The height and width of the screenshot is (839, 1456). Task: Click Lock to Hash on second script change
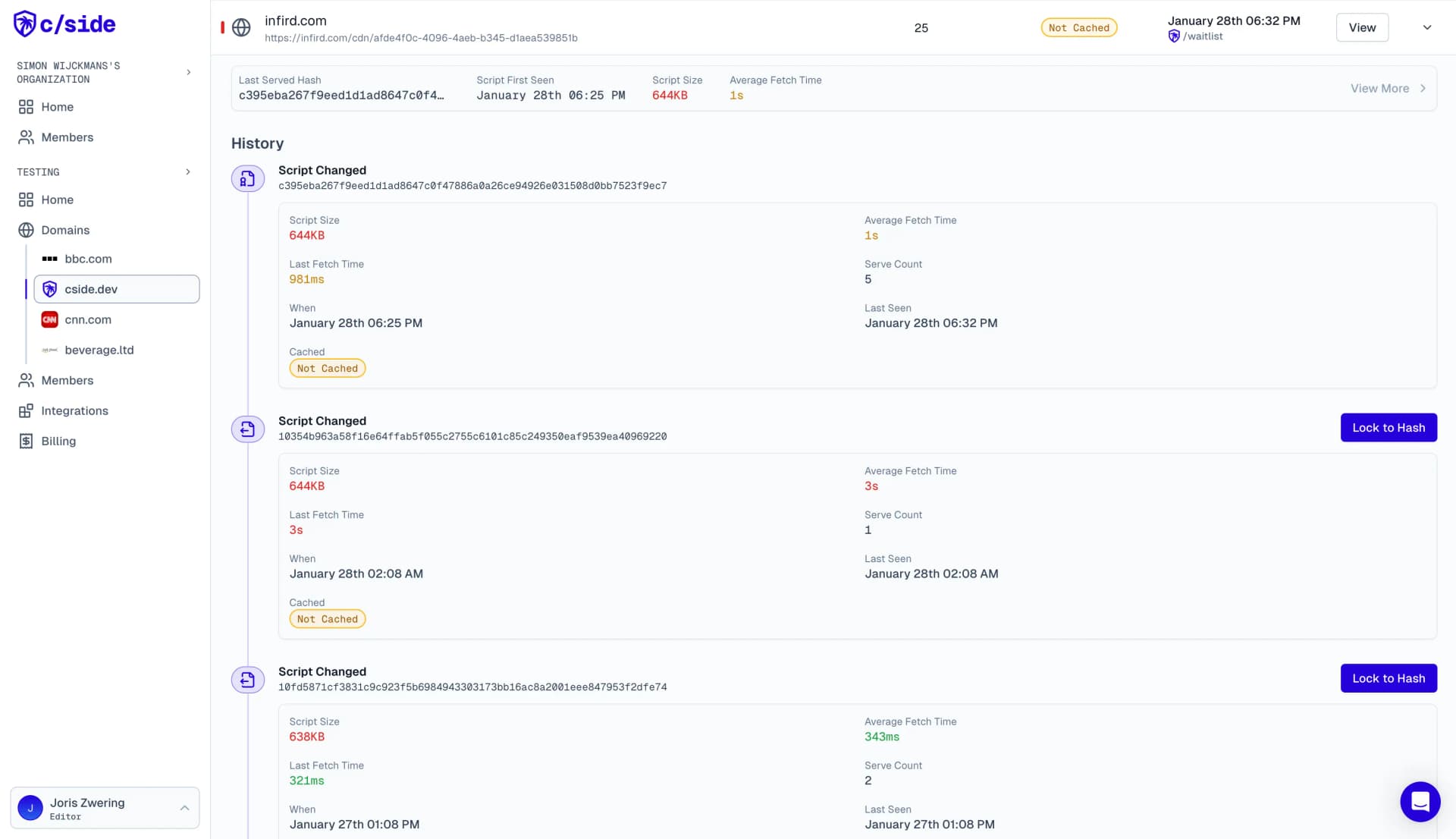tap(1388, 427)
